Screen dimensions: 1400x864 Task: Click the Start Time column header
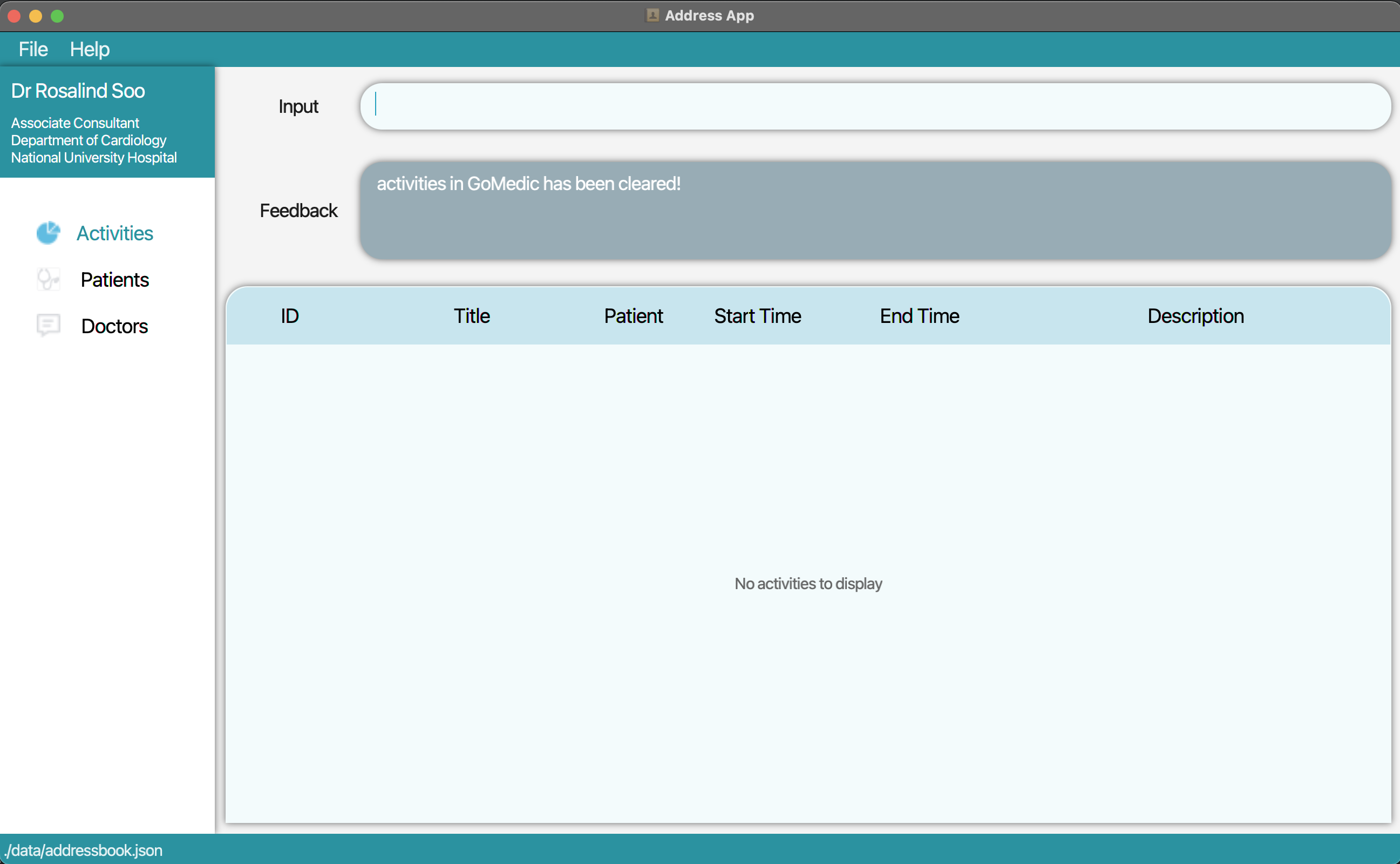click(758, 315)
